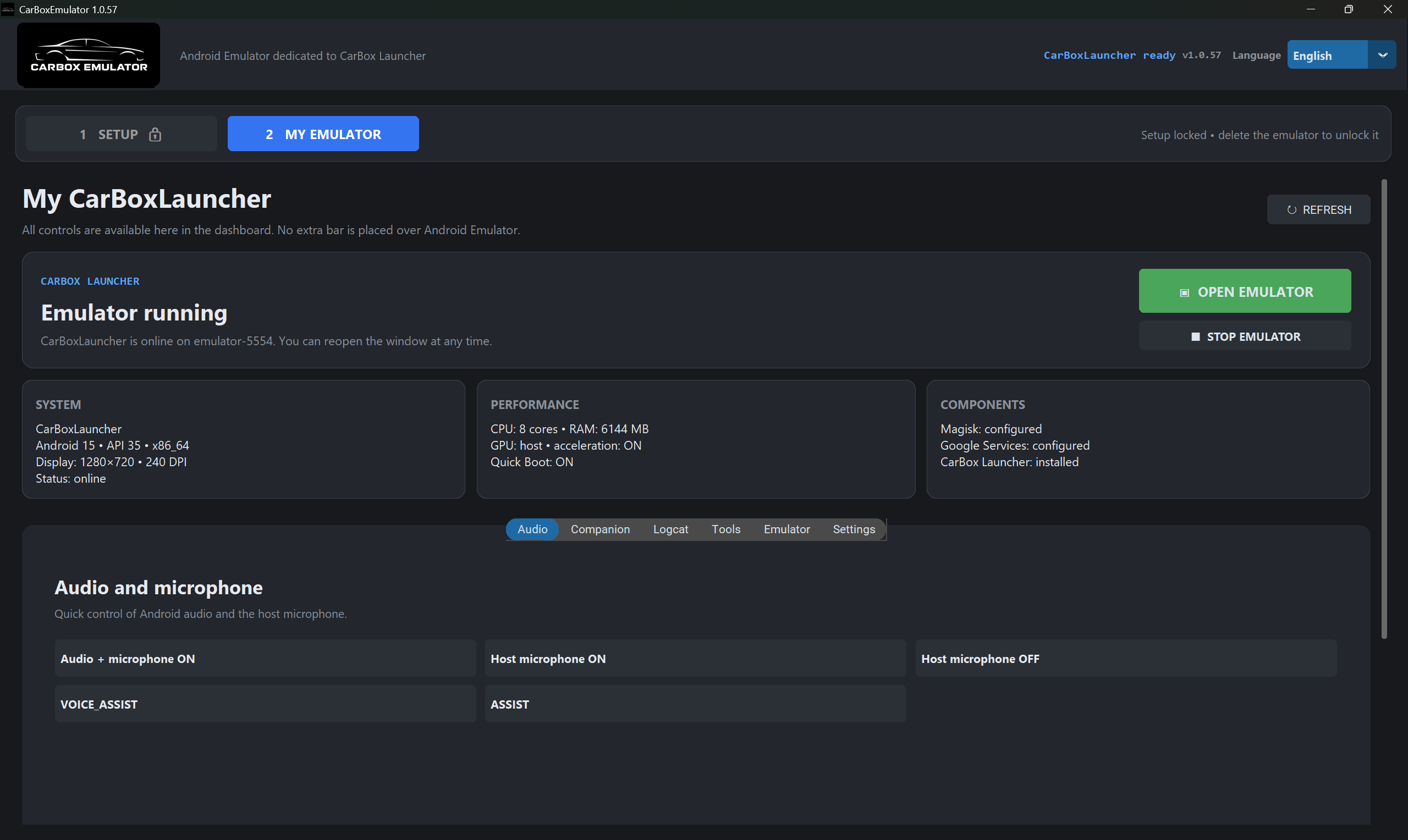Trigger the VOICE_ASSIST button
This screenshot has width=1408, height=840.
point(266,705)
